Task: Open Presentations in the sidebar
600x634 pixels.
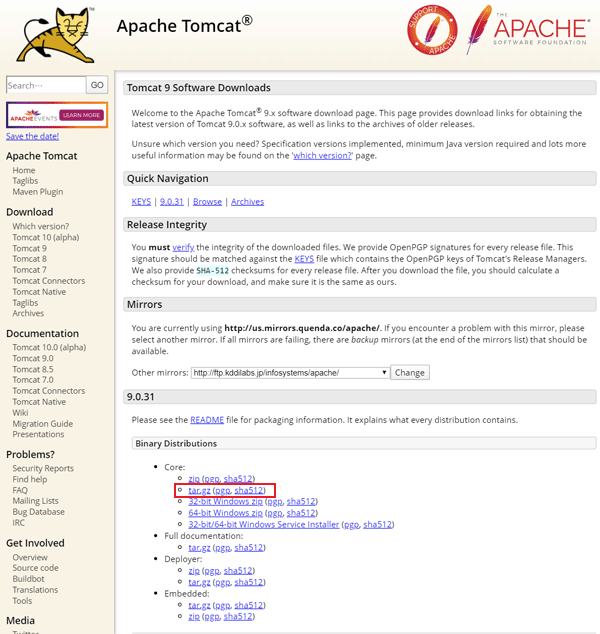Action: (x=38, y=434)
